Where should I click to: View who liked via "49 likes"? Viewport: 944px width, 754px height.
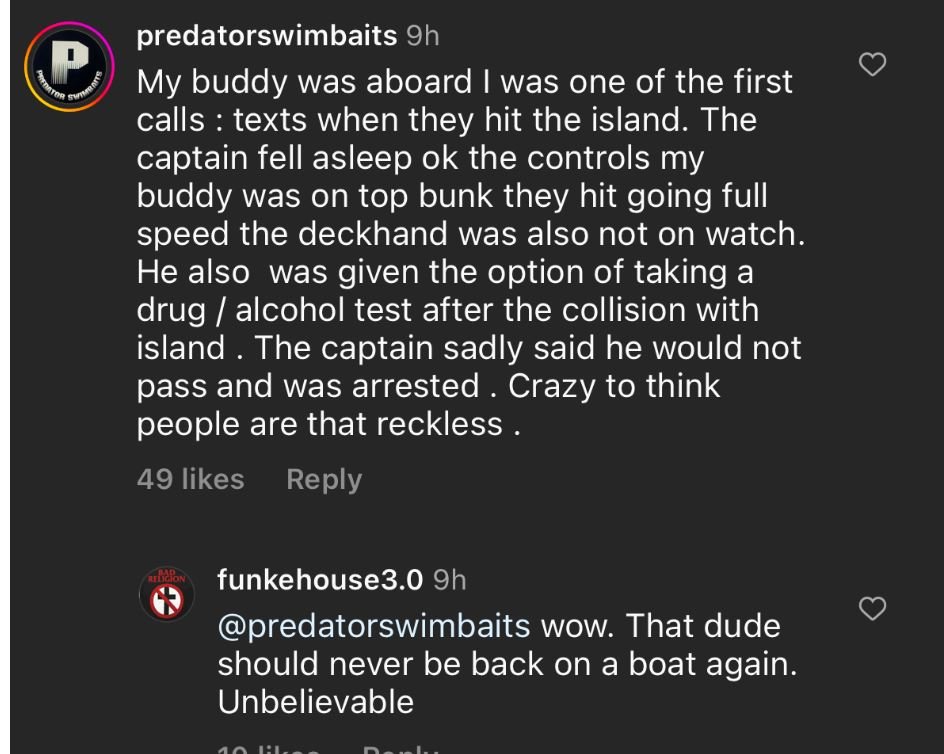(x=190, y=479)
